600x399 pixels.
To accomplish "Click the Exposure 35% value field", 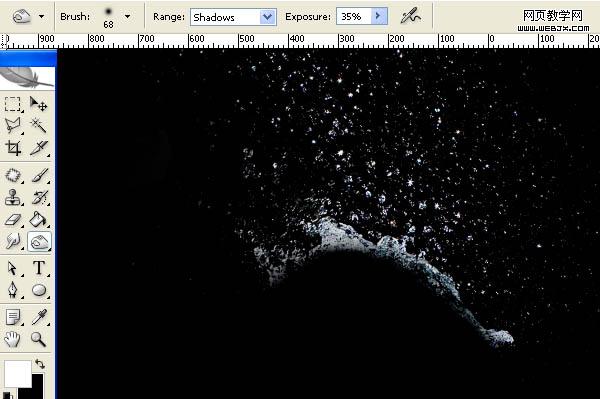I will (x=354, y=16).
